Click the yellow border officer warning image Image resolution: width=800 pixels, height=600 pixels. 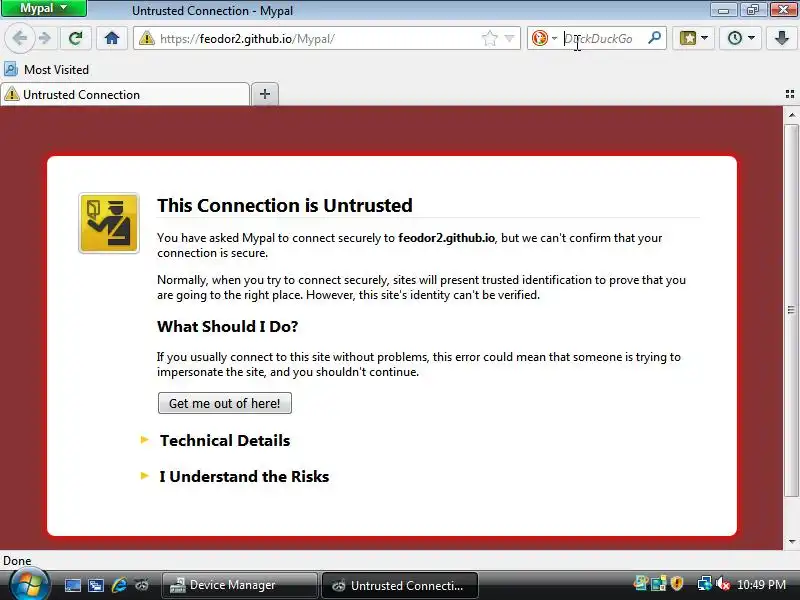coord(109,223)
